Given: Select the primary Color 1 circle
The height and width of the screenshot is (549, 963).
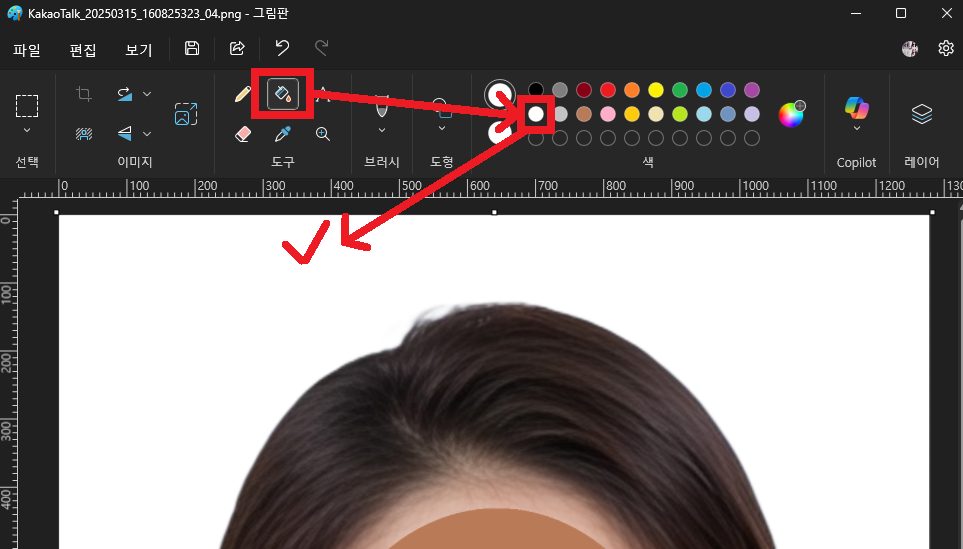Looking at the screenshot, I should click(x=499, y=95).
